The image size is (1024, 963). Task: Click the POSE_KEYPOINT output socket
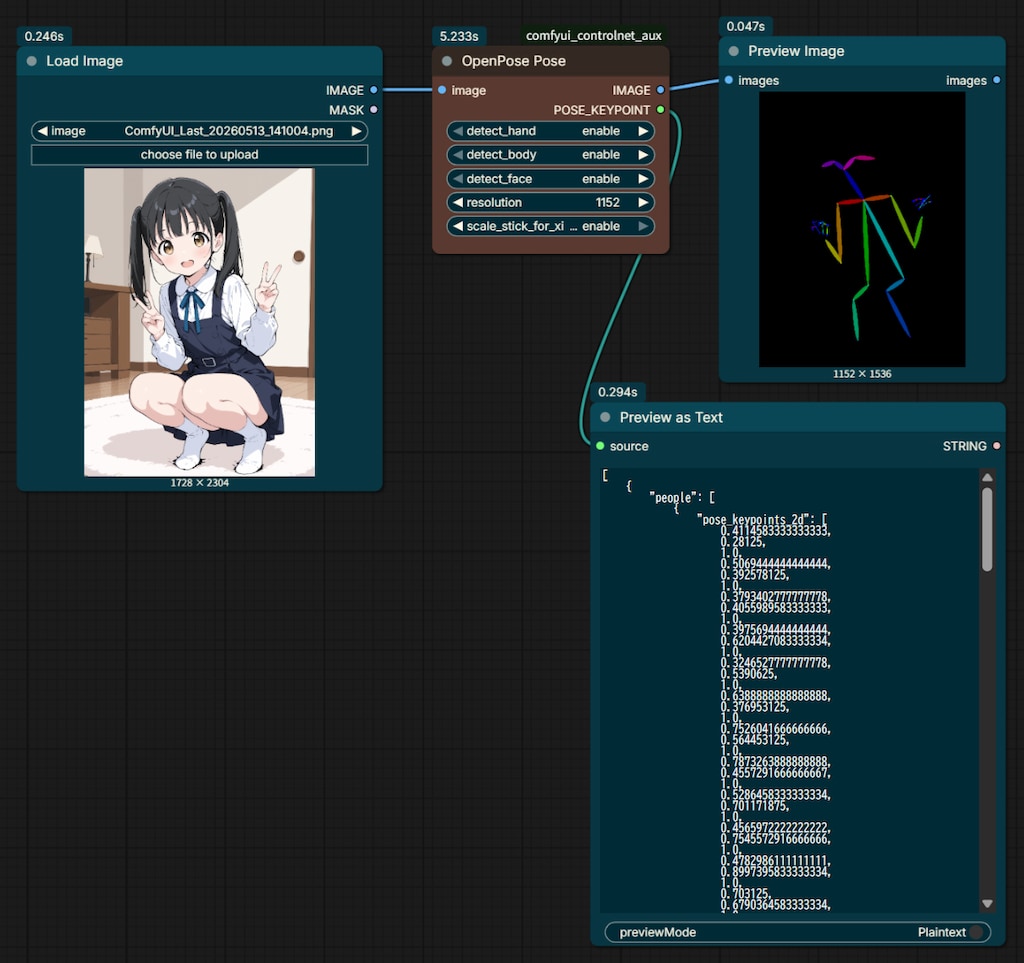click(x=660, y=110)
